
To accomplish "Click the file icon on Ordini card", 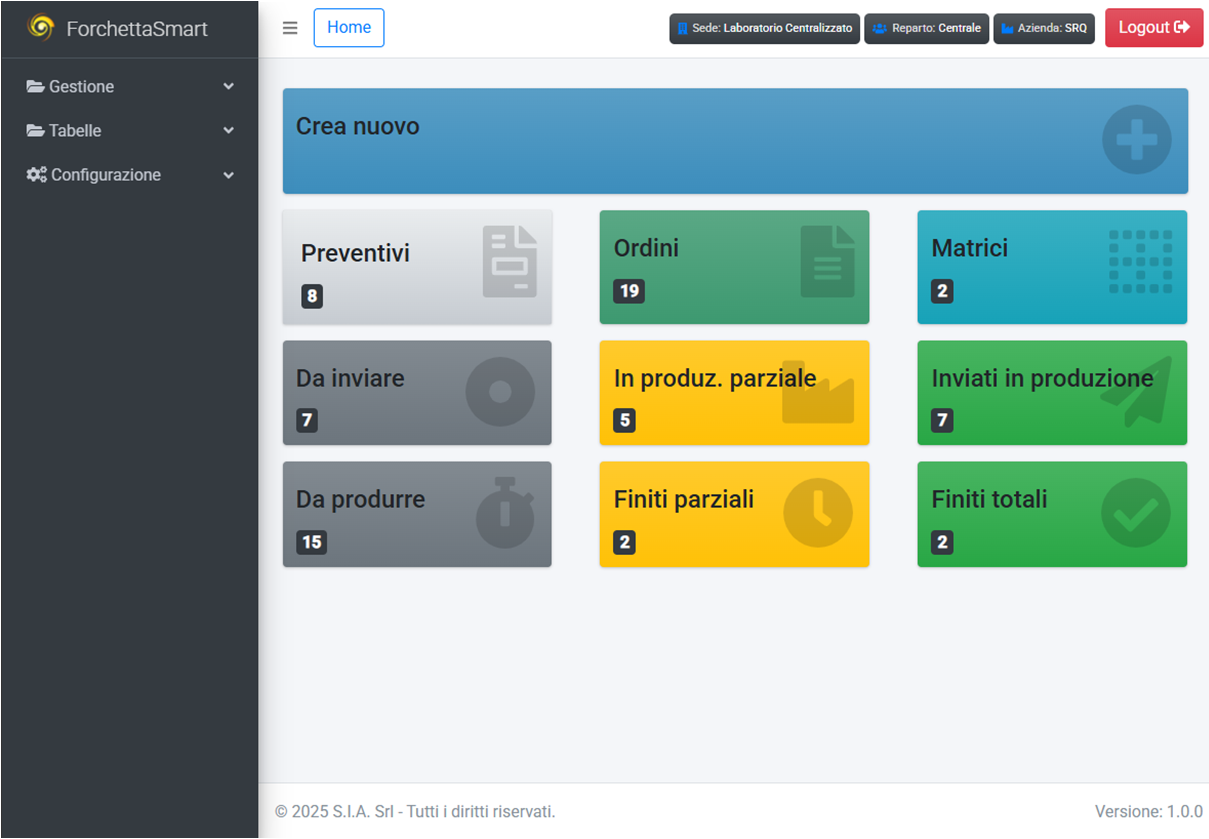I will pyautogui.click(x=827, y=262).
